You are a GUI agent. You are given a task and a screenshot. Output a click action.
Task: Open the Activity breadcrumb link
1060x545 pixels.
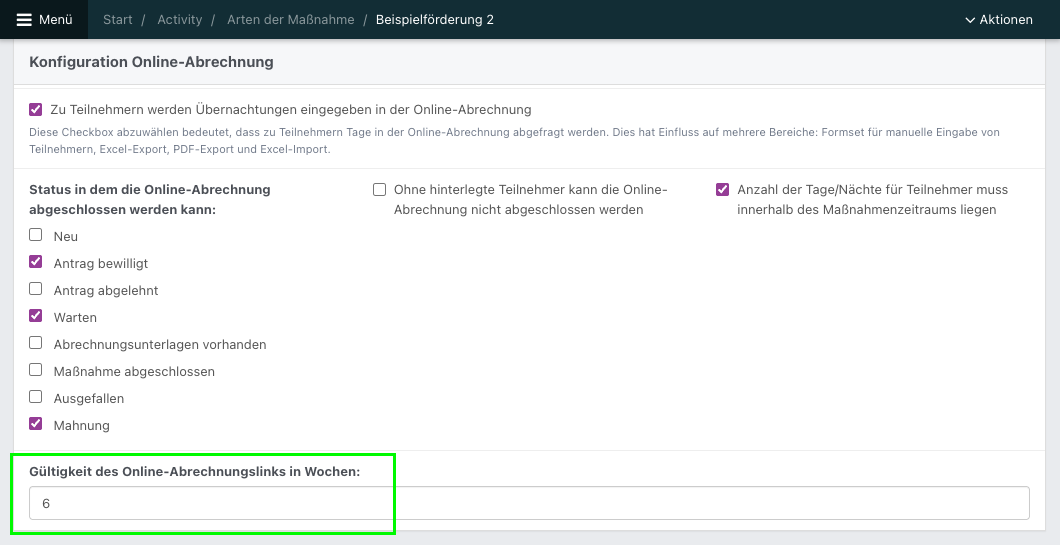point(180,20)
